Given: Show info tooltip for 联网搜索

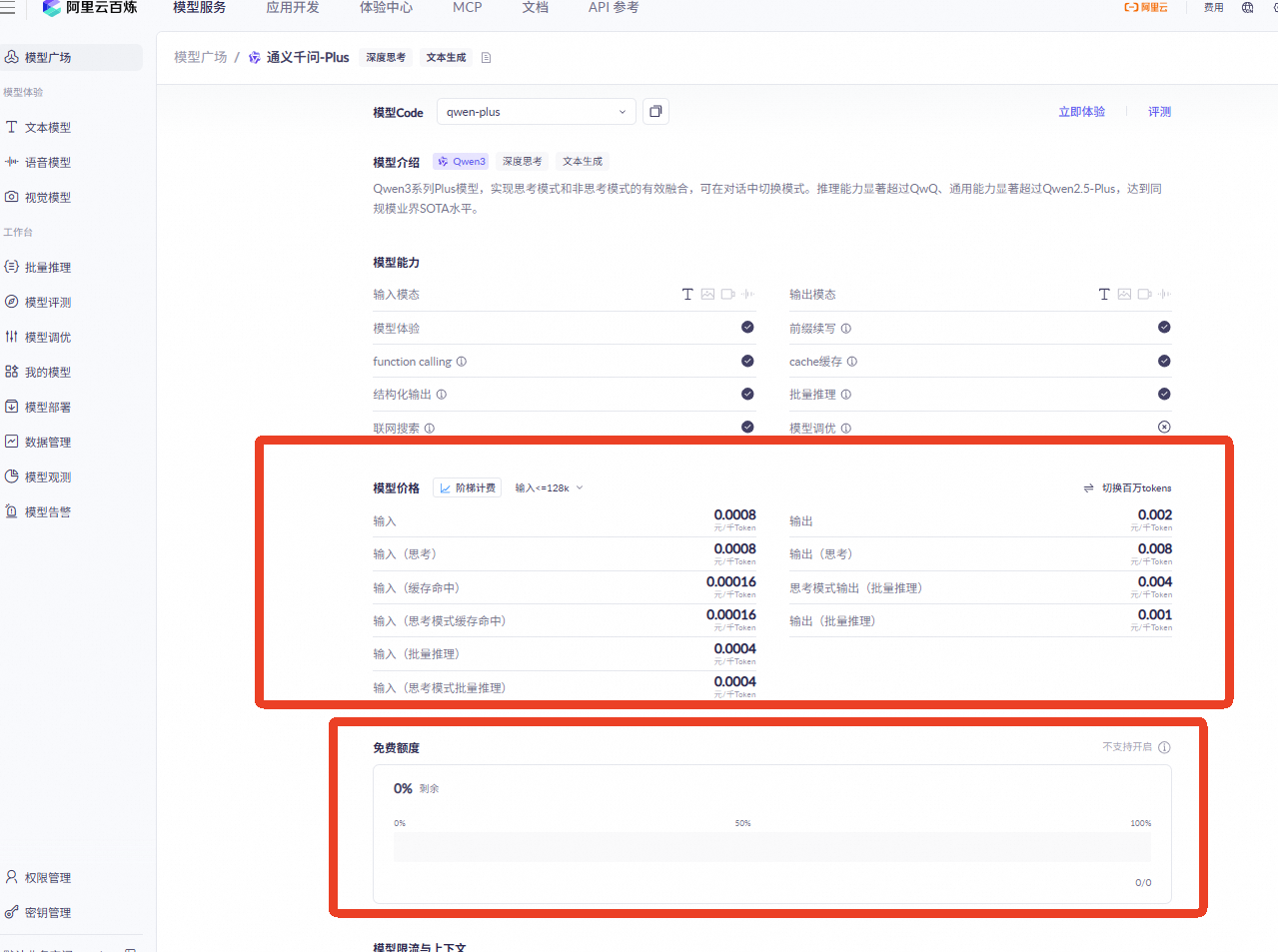Looking at the screenshot, I should tap(430, 429).
